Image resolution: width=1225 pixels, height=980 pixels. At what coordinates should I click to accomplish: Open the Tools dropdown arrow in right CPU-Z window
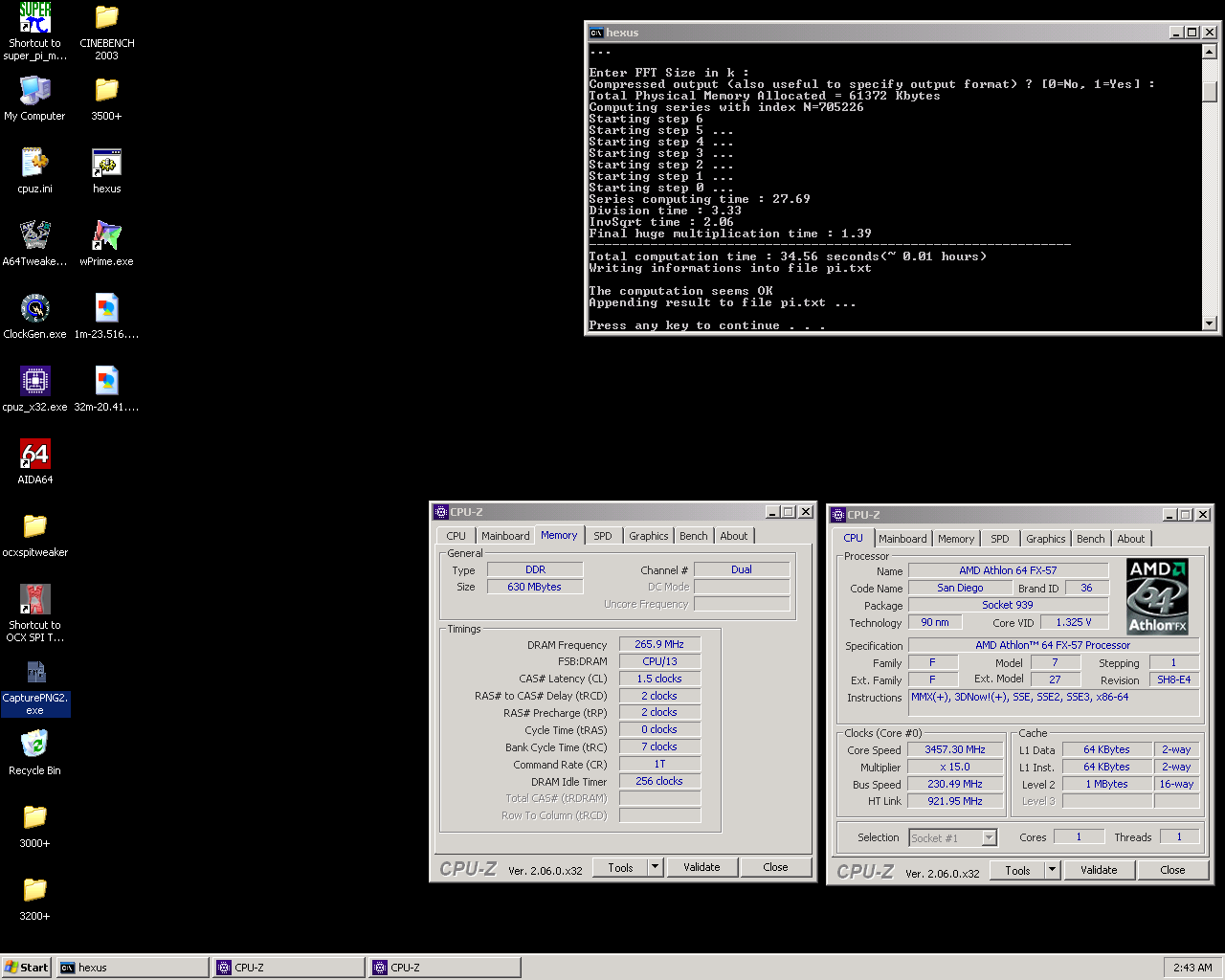[x=1053, y=870]
